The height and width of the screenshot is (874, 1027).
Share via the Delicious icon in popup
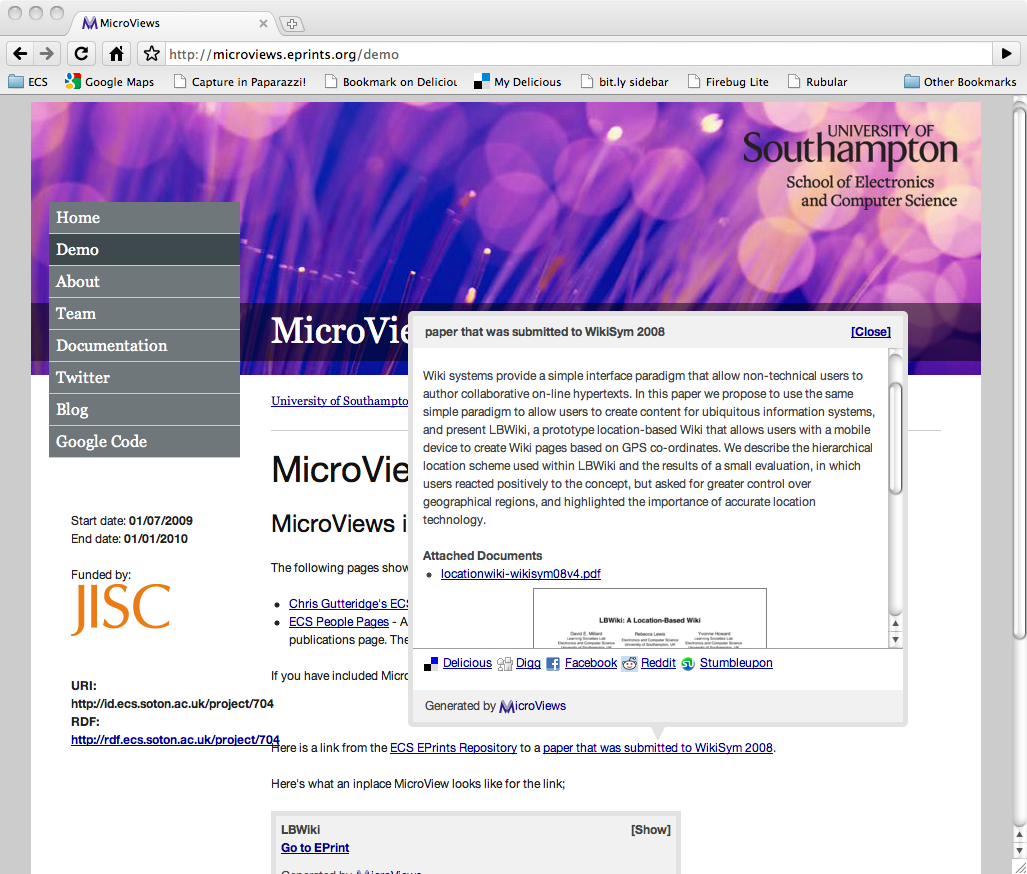pyautogui.click(x=431, y=664)
